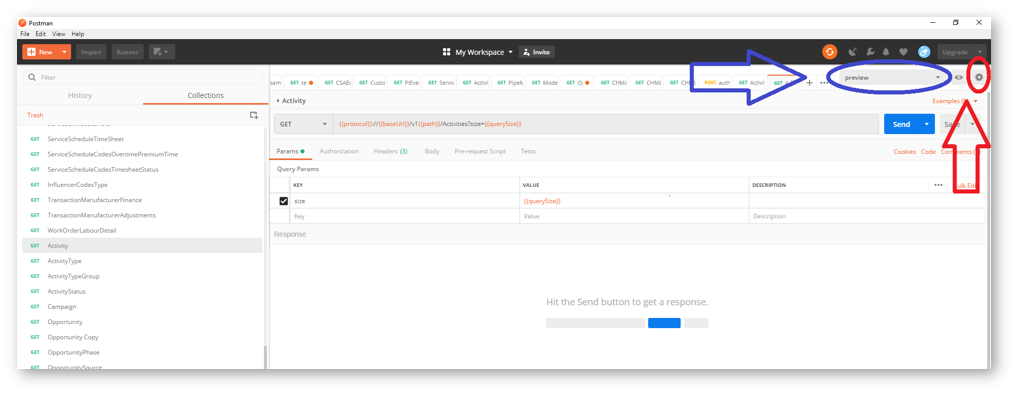The width and height of the screenshot is (1017, 395).
Task: Open the Help menu
Action: pos(78,34)
